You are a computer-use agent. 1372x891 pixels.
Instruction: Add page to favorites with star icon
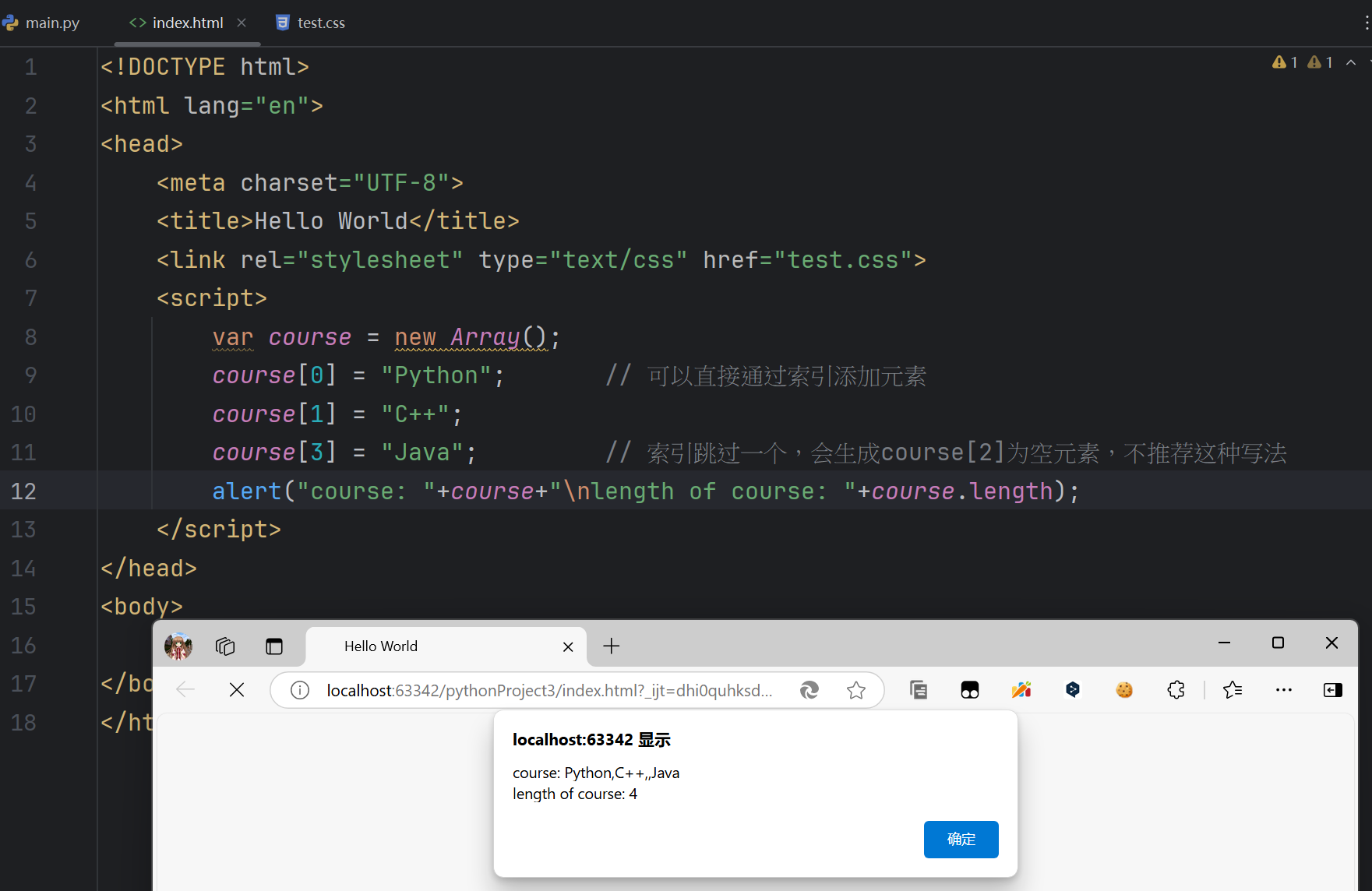pyautogui.click(x=856, y=690)
